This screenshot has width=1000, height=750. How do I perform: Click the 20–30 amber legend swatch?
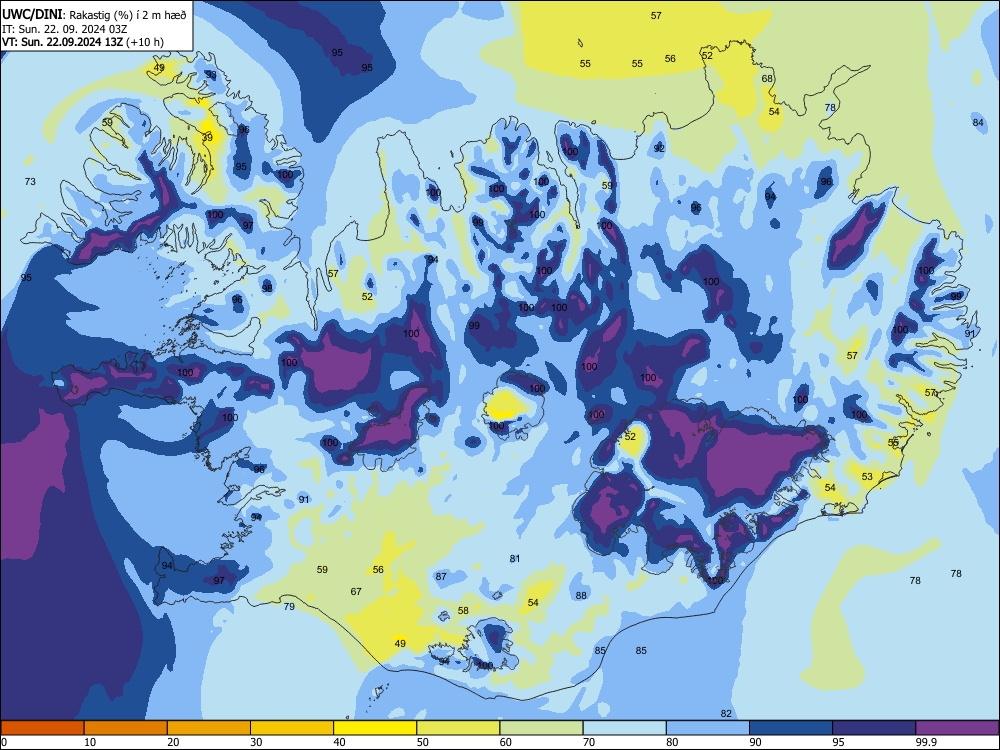[x=209, y=728]
